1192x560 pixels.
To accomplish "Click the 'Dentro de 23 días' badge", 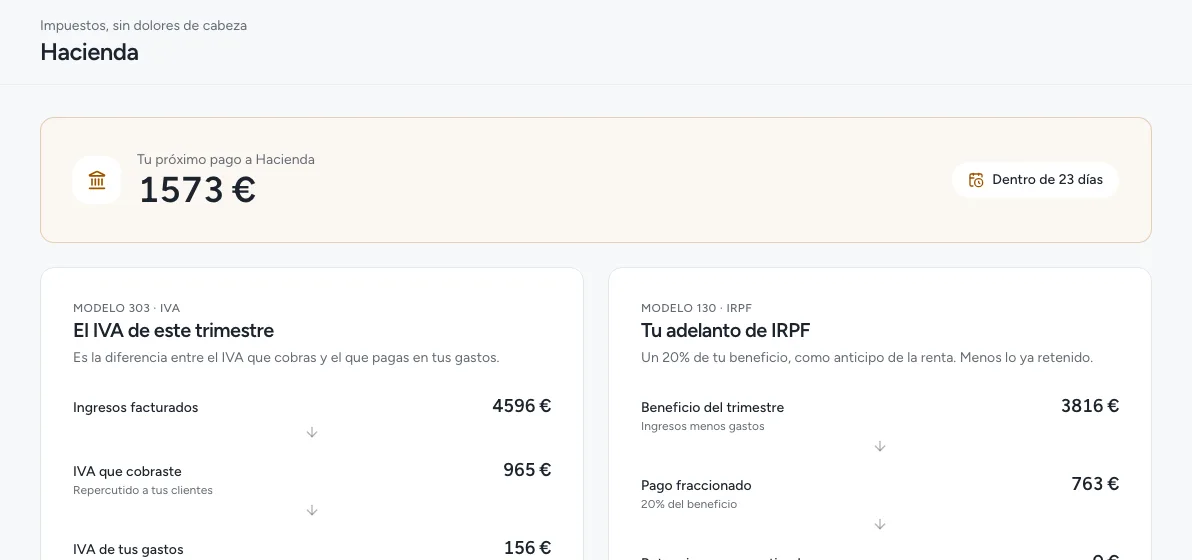I will tap(1035, 180).
